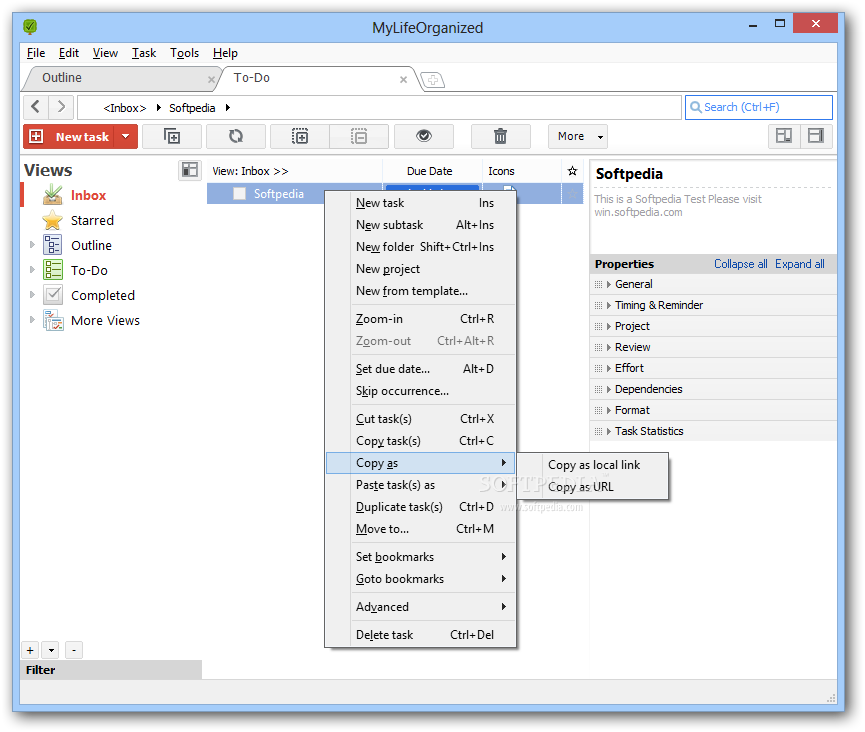Open the Edit menu
Viewport: 865px width, 732px height.
tap(69, 53)
